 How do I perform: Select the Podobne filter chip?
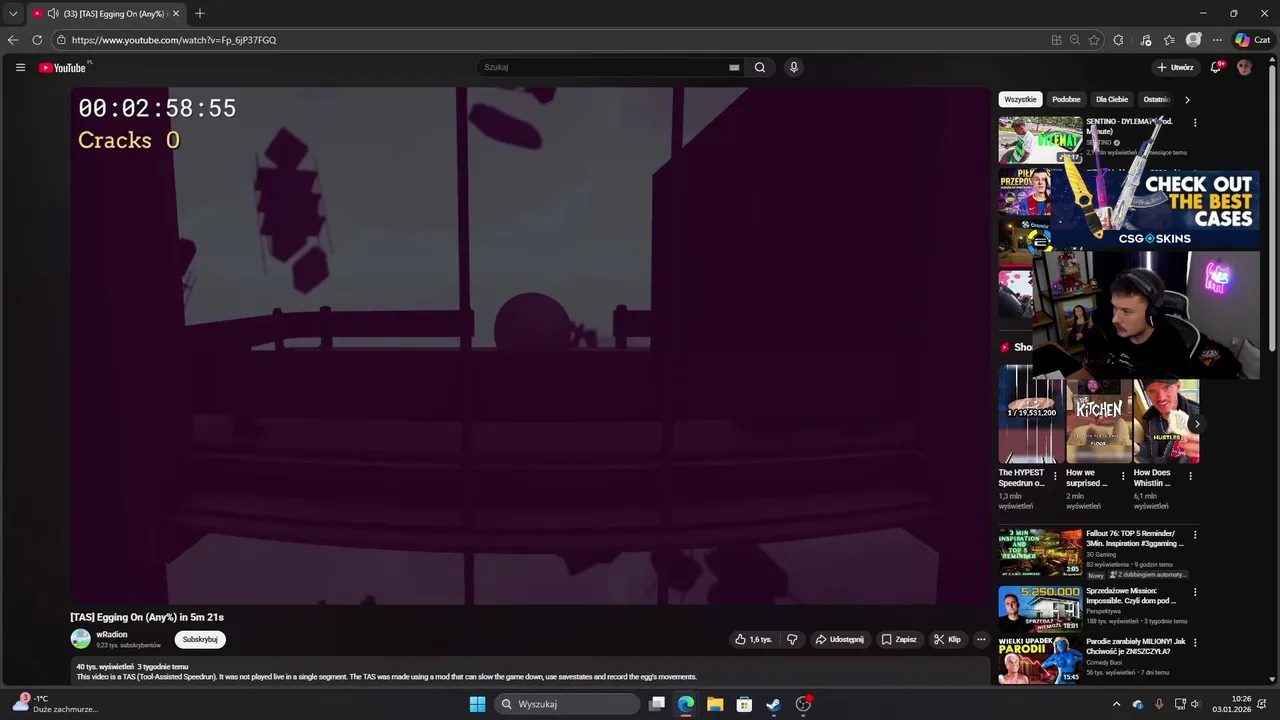pos(1066,99)
